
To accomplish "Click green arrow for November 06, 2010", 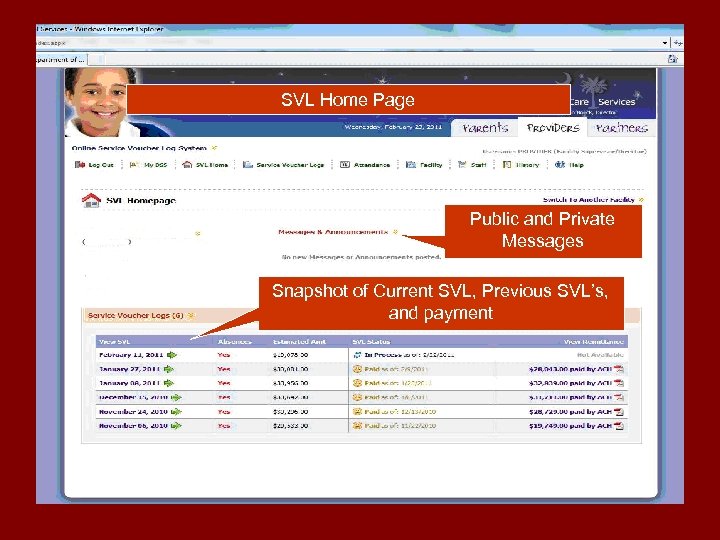I will coord(176,426).
